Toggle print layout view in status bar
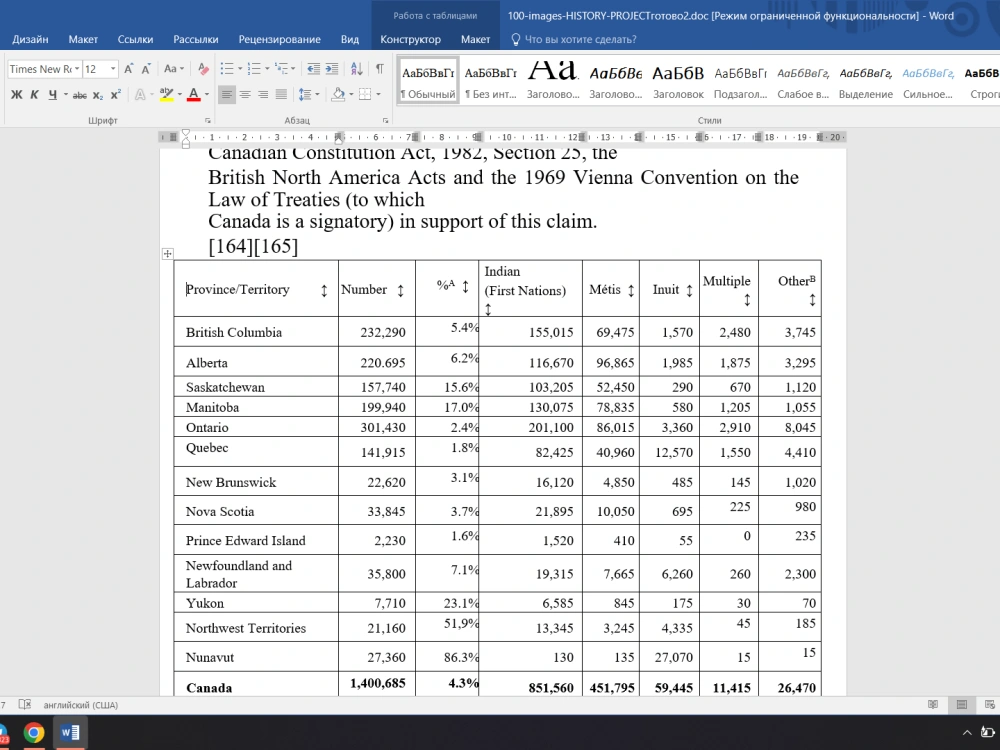This screenshot has height=750, width=1000. pyautogui.click(x=962, y=705)
